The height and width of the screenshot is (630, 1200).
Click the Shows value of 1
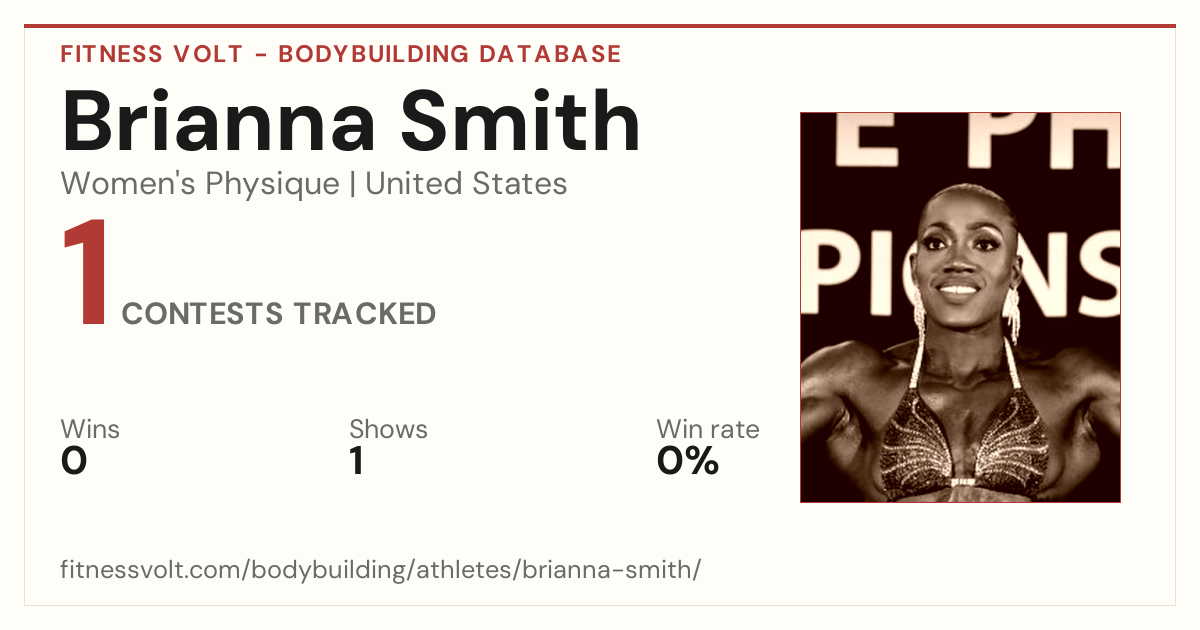(356, 461)
